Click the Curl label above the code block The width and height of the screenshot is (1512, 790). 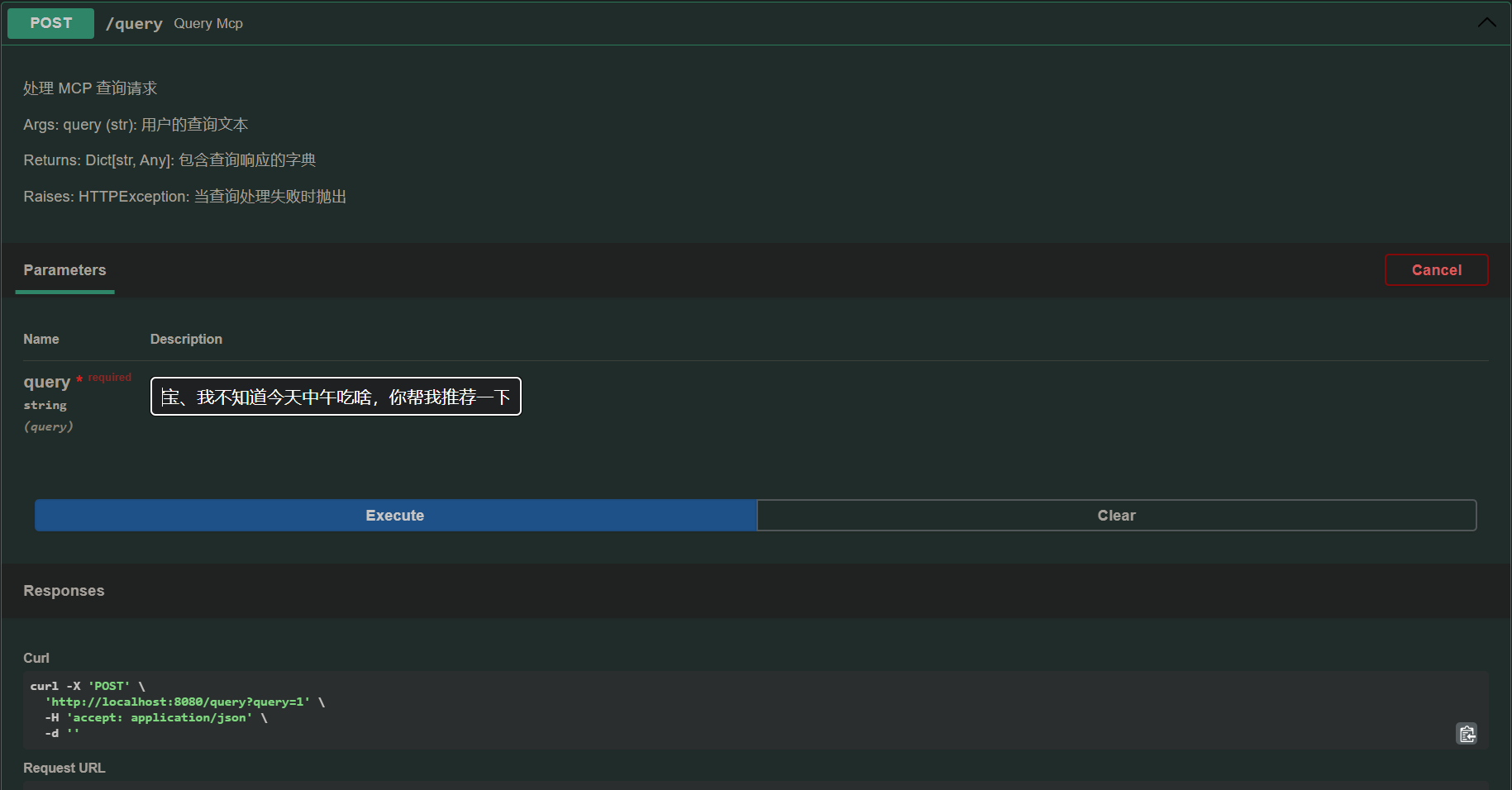click(36, 657)
